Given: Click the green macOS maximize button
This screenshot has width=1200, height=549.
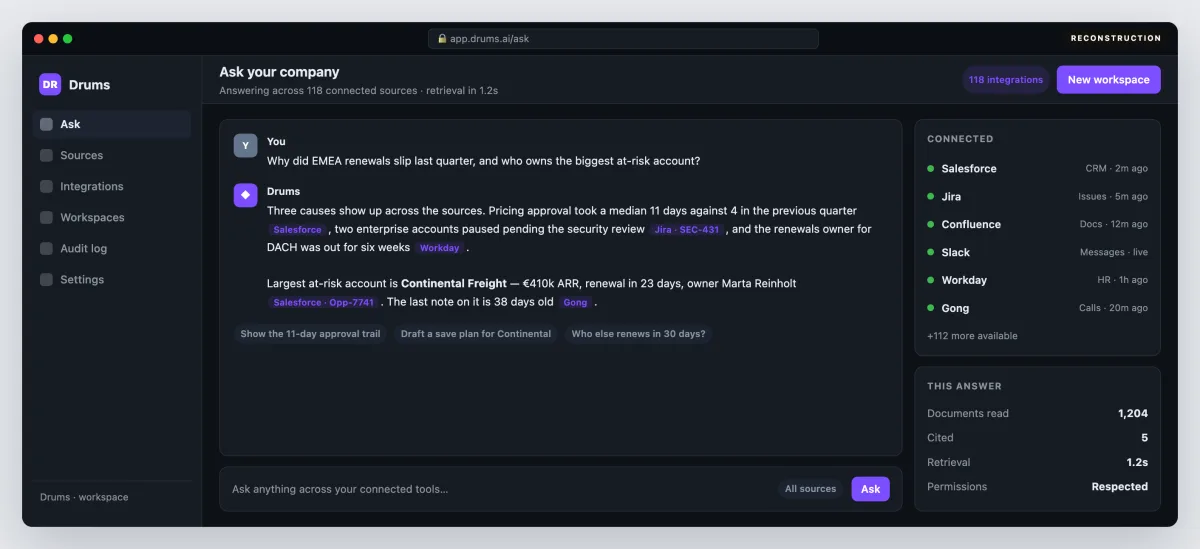Looking at the screenshot, I should (x=68, y=39).
